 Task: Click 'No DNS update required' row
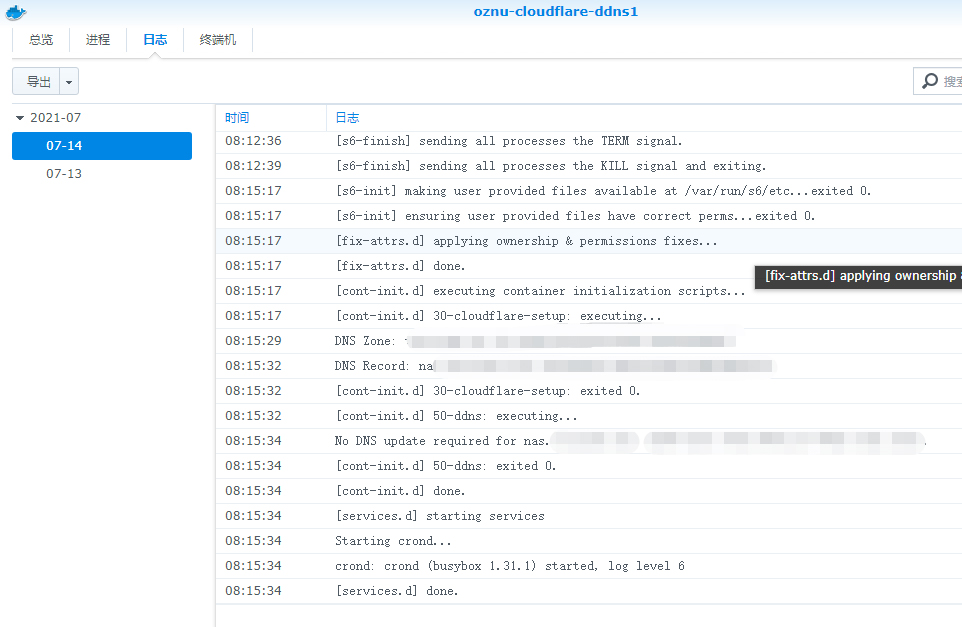tap(589, 441)
